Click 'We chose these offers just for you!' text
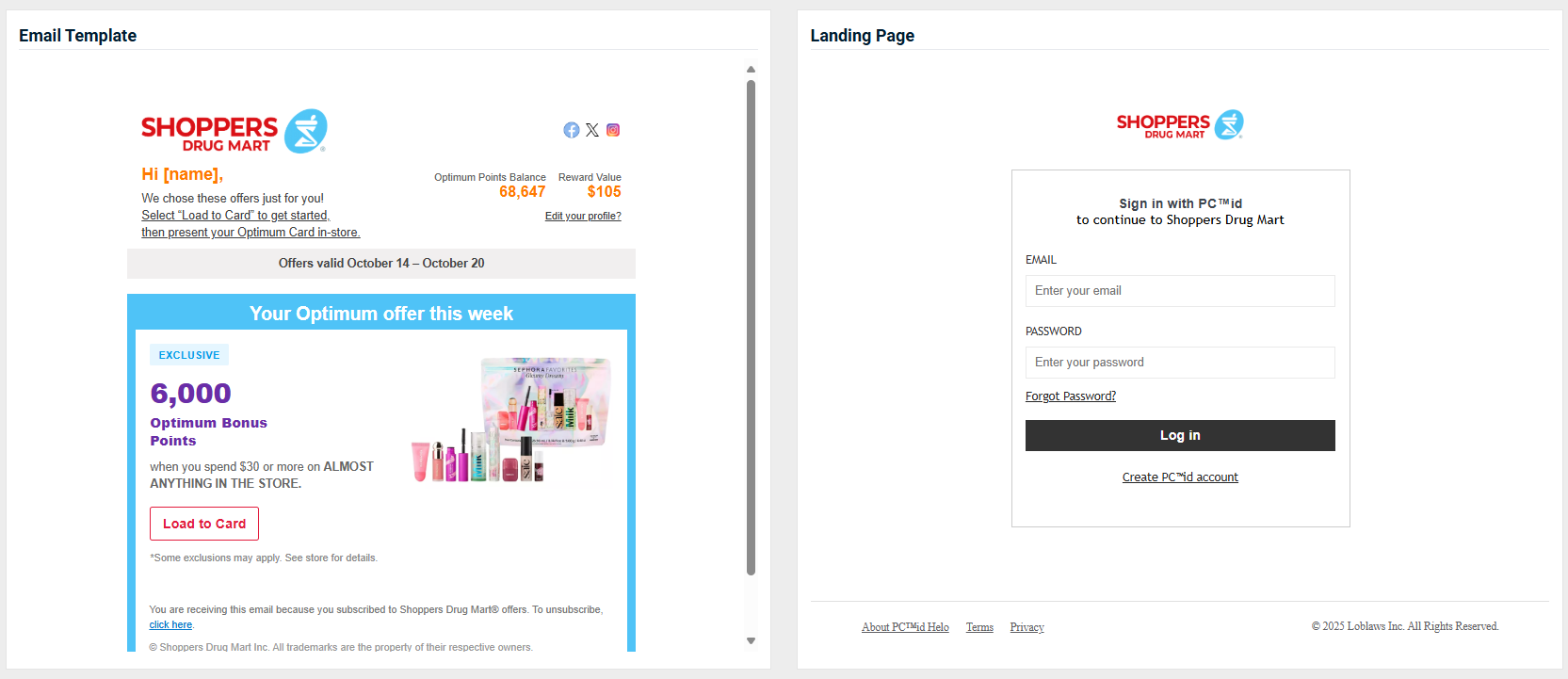 coord(233,198)
